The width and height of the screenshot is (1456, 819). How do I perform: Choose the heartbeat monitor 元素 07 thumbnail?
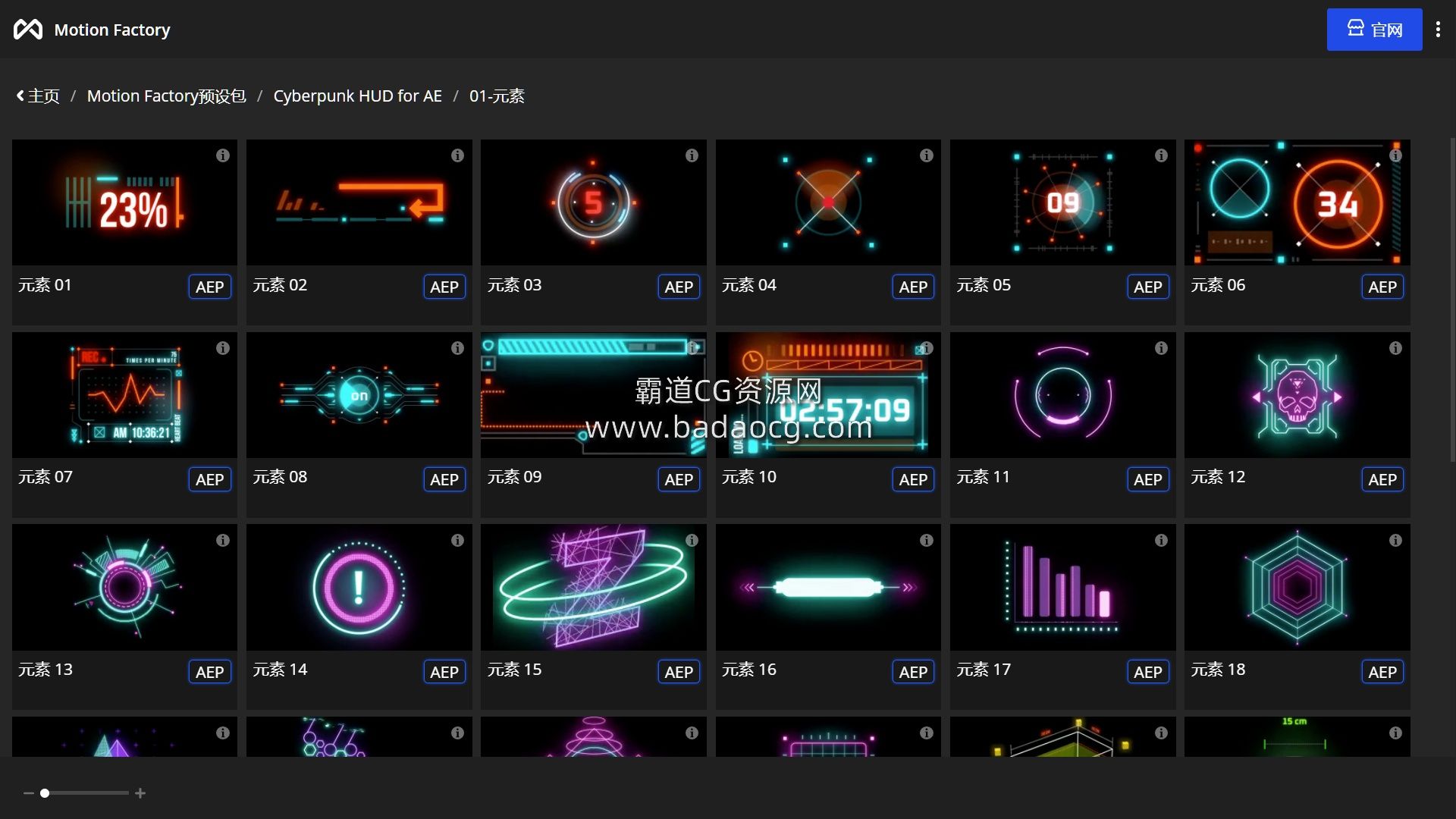124,395
